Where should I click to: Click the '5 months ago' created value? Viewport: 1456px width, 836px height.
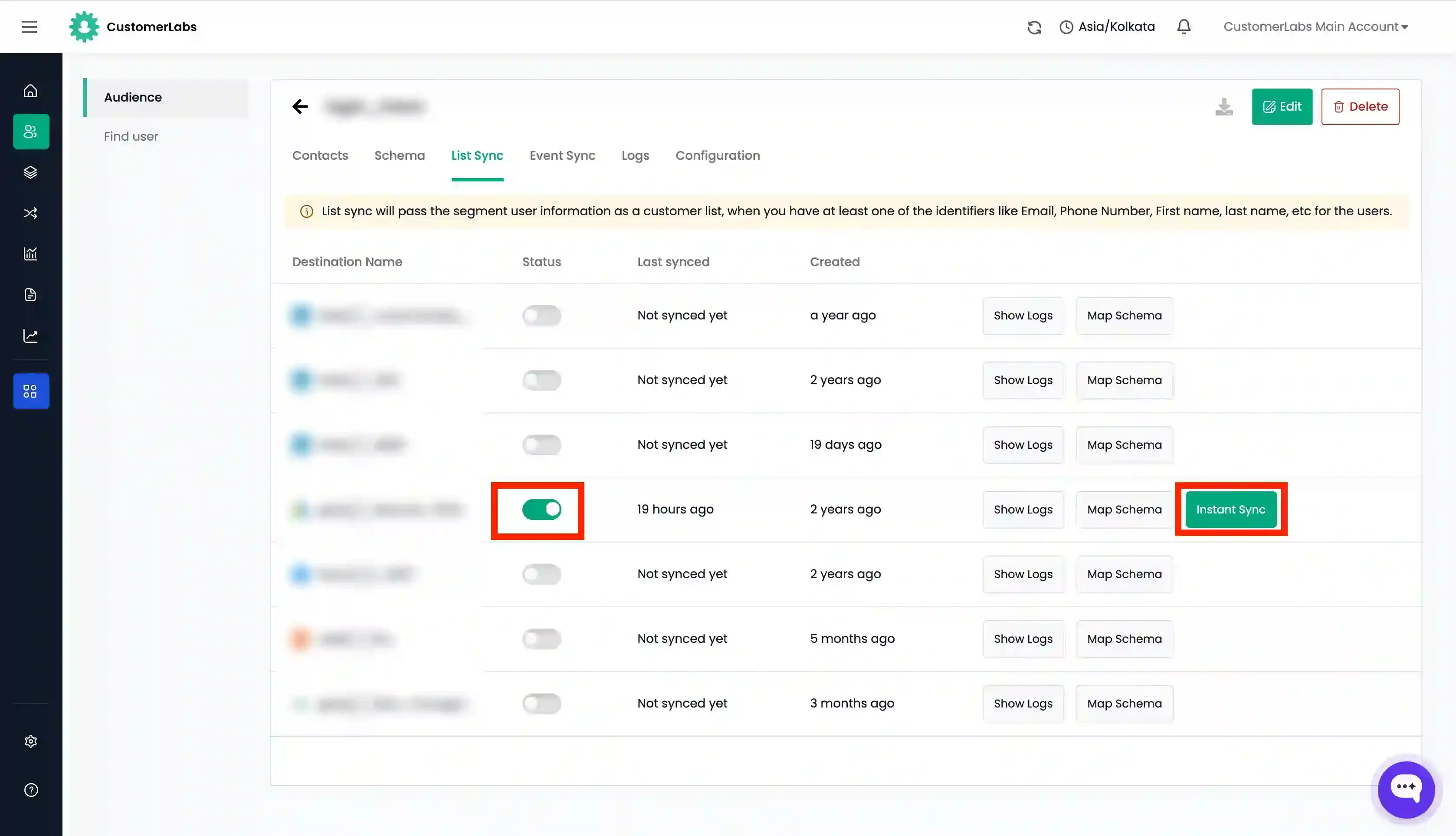(x=852, y=639)
